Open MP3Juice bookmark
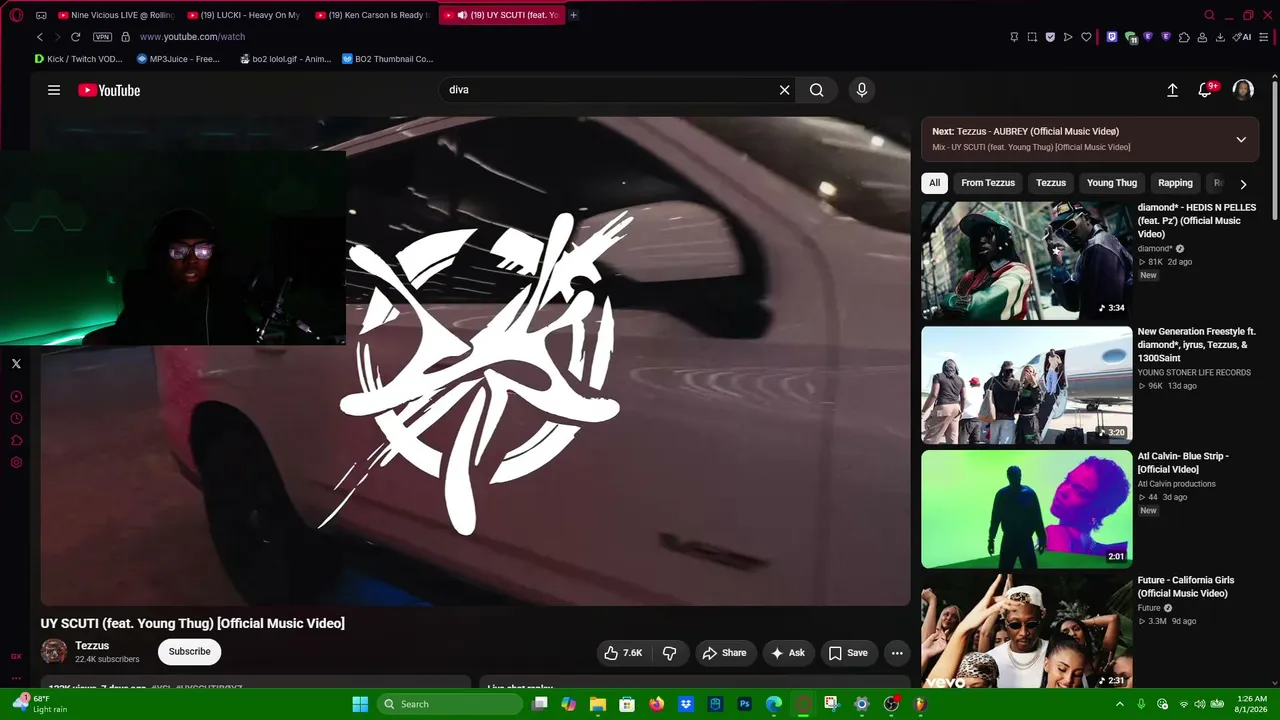Viewport: 1280px width, 720px height. point(178,59)
